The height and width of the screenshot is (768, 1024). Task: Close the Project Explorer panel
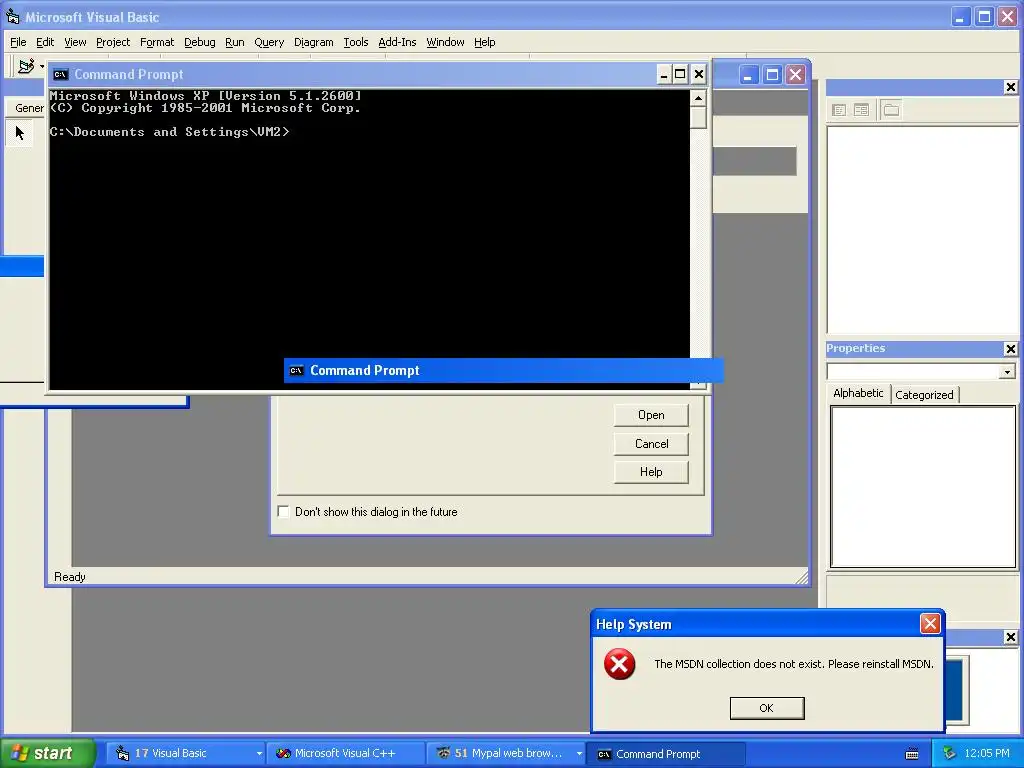(1010, 88)
